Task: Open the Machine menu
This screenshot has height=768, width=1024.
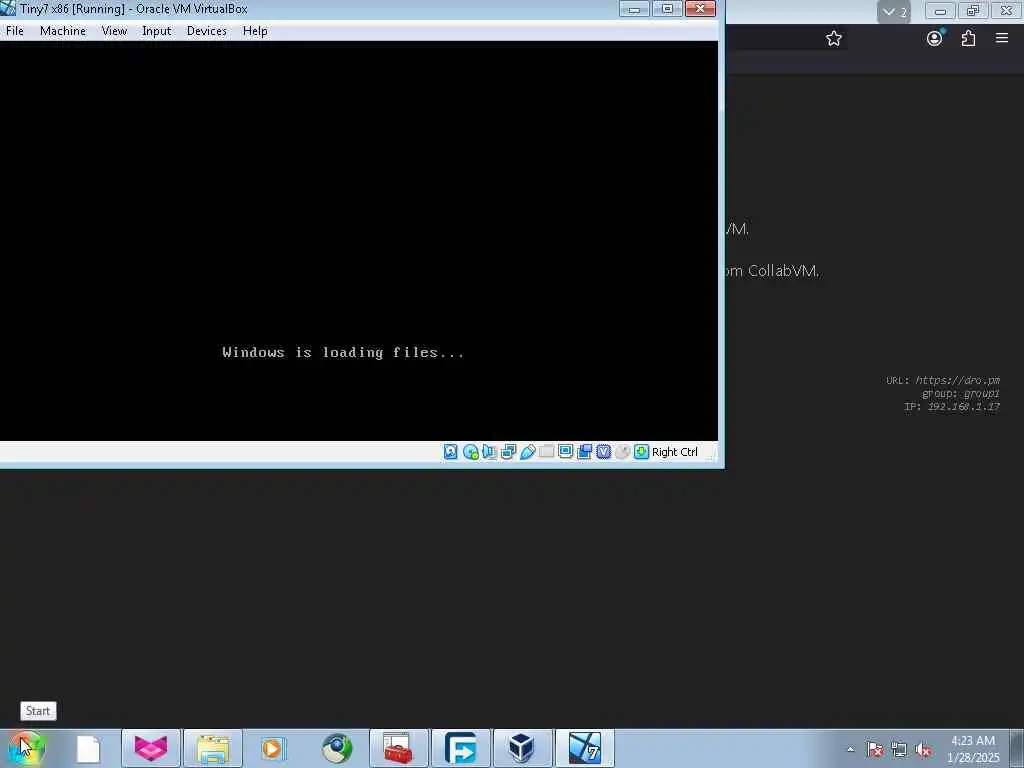Action: pos(63,31)
